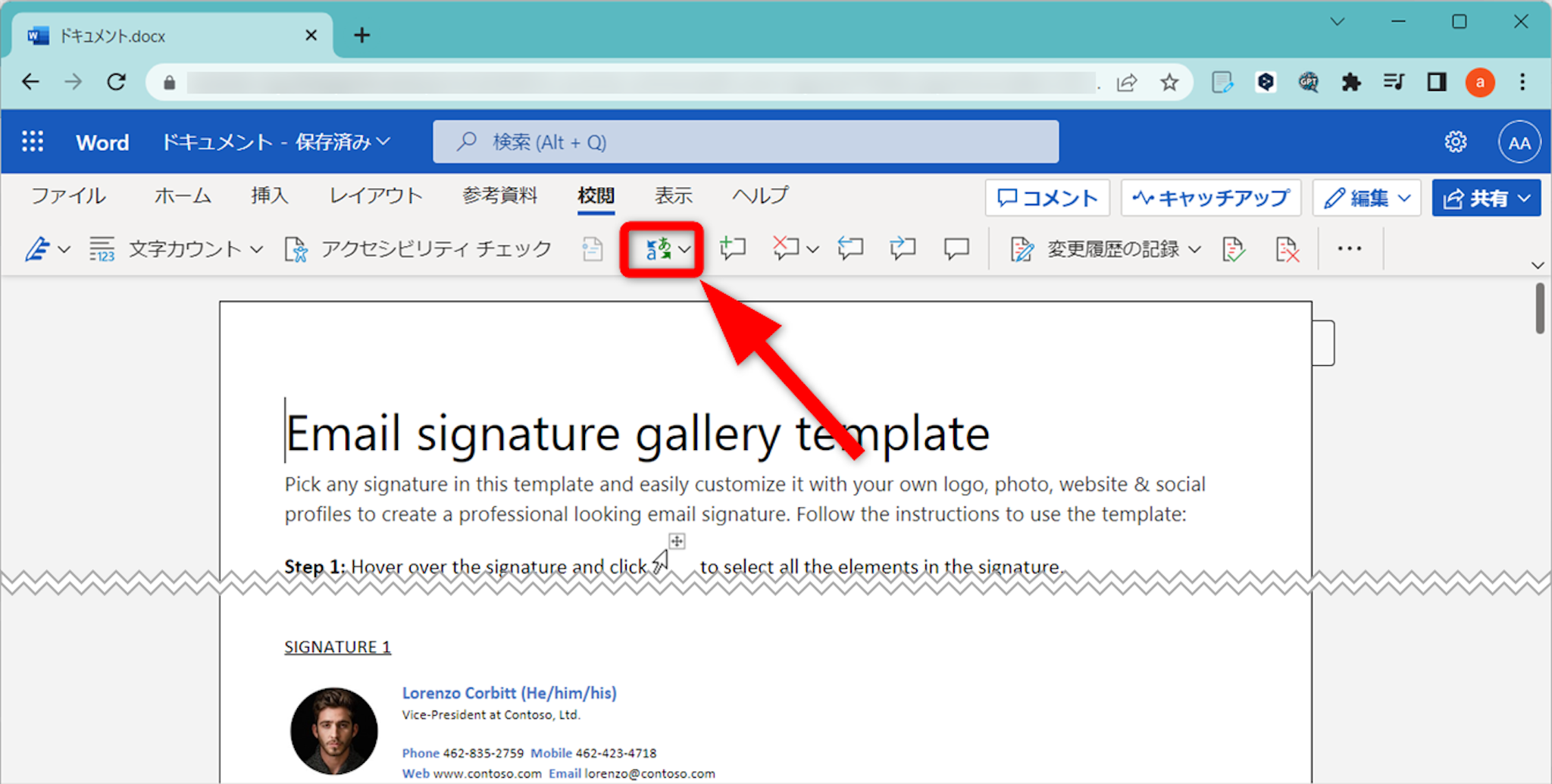This screenshot has height=784, width=1552.
Task: Click the Reject Change icon
Action: tap(1287, 248)
